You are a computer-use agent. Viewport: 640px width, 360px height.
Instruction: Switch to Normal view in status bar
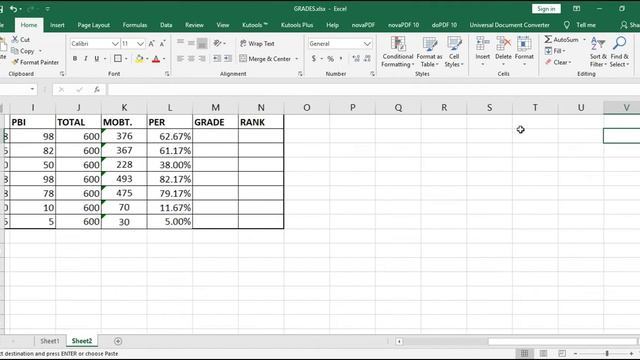pos(524,353)
